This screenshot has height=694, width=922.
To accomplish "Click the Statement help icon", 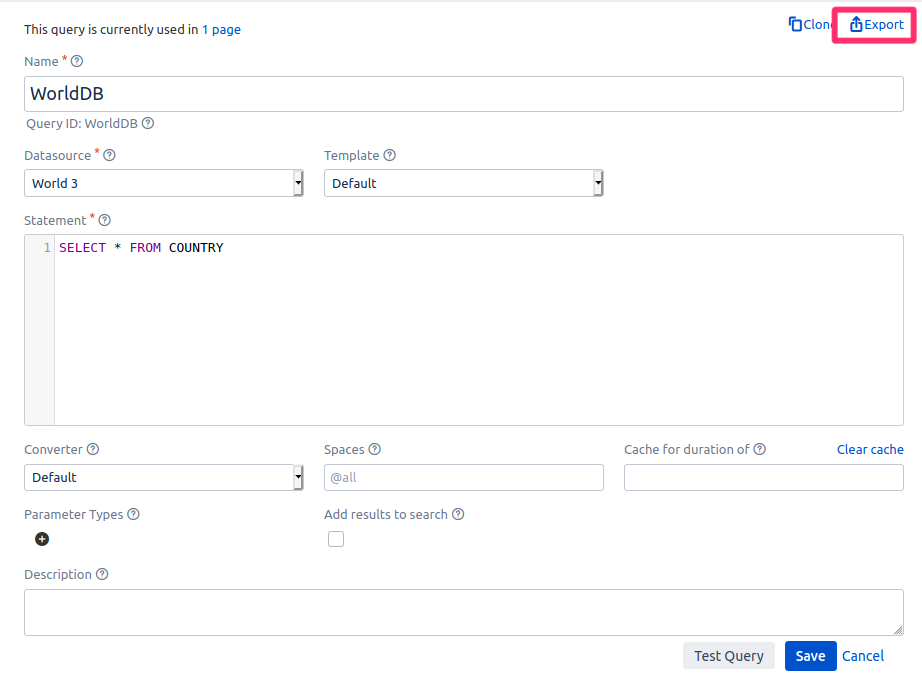I will [x=105, y=221].
